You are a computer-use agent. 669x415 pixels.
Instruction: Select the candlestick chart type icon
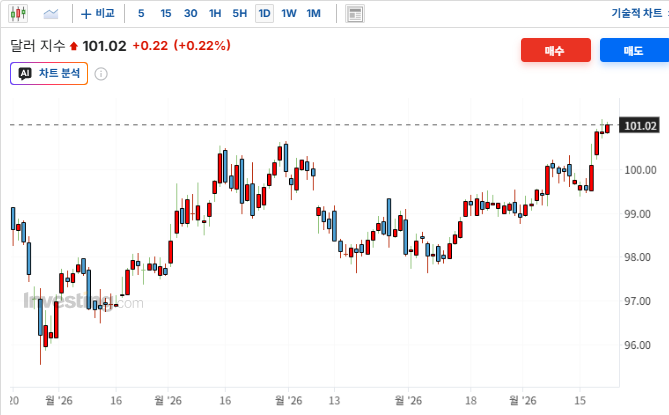click(18, 14)
